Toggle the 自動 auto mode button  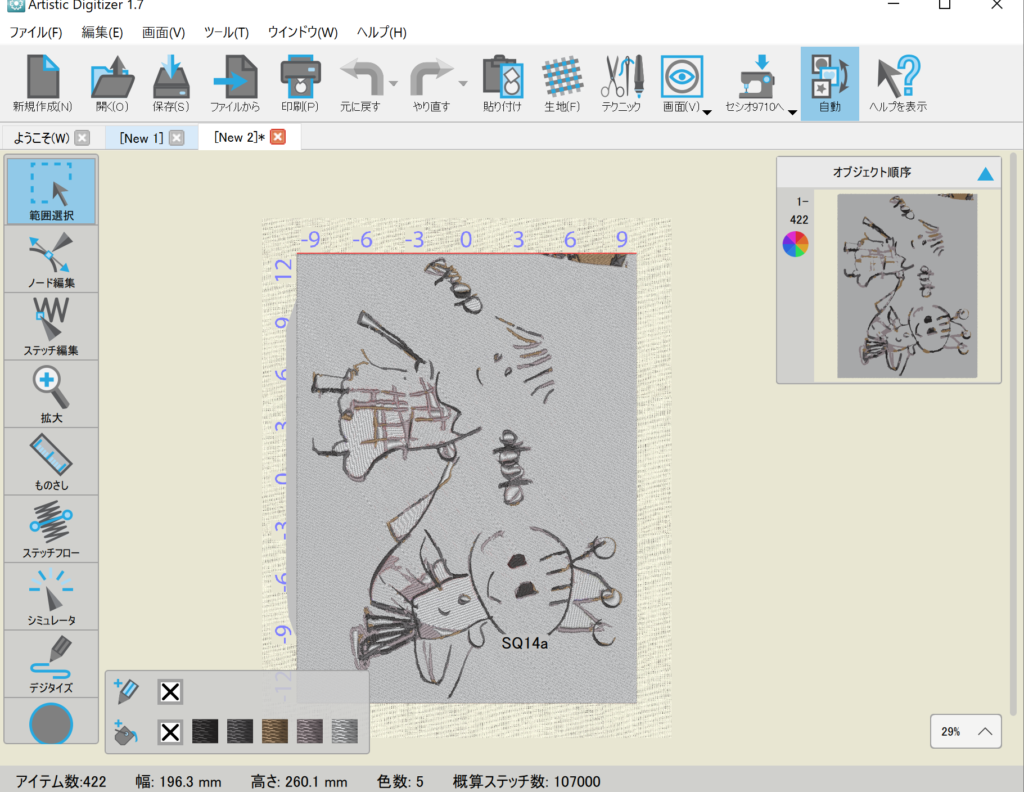(x=829, y=83)
